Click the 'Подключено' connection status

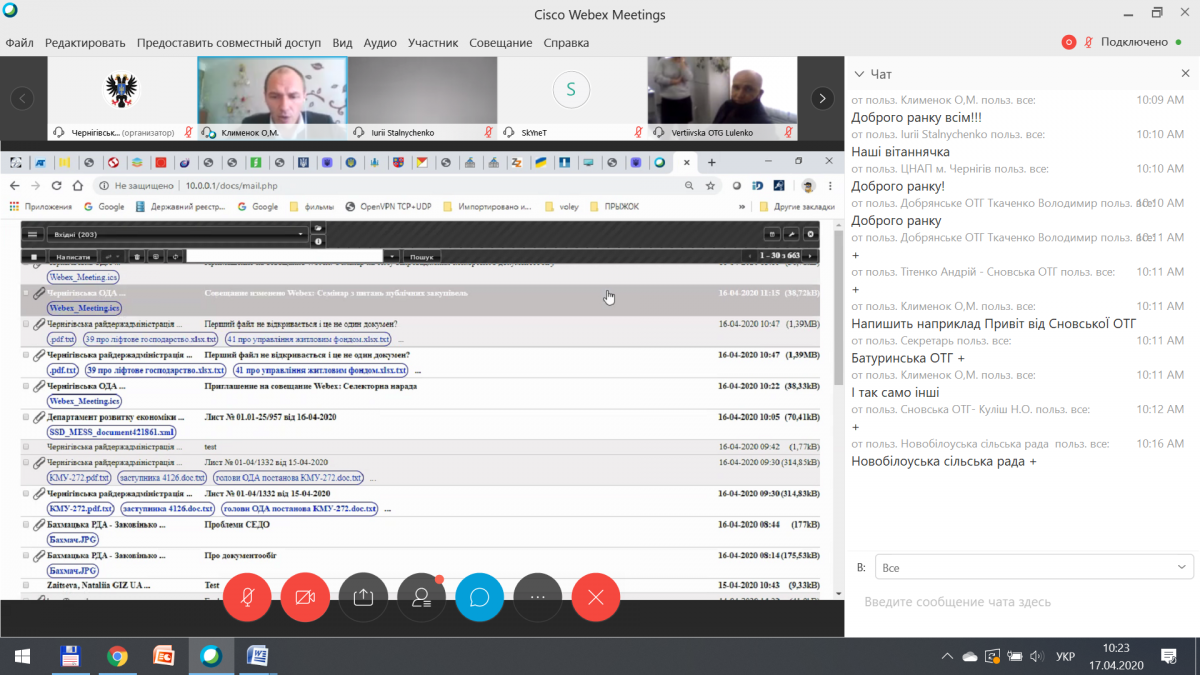[1134, 42]
